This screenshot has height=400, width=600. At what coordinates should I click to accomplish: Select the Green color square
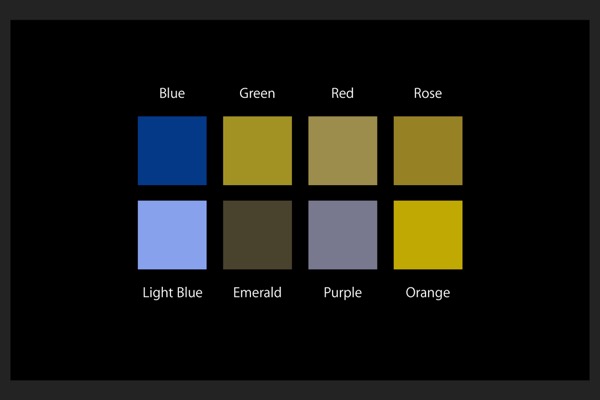[258, 151]
